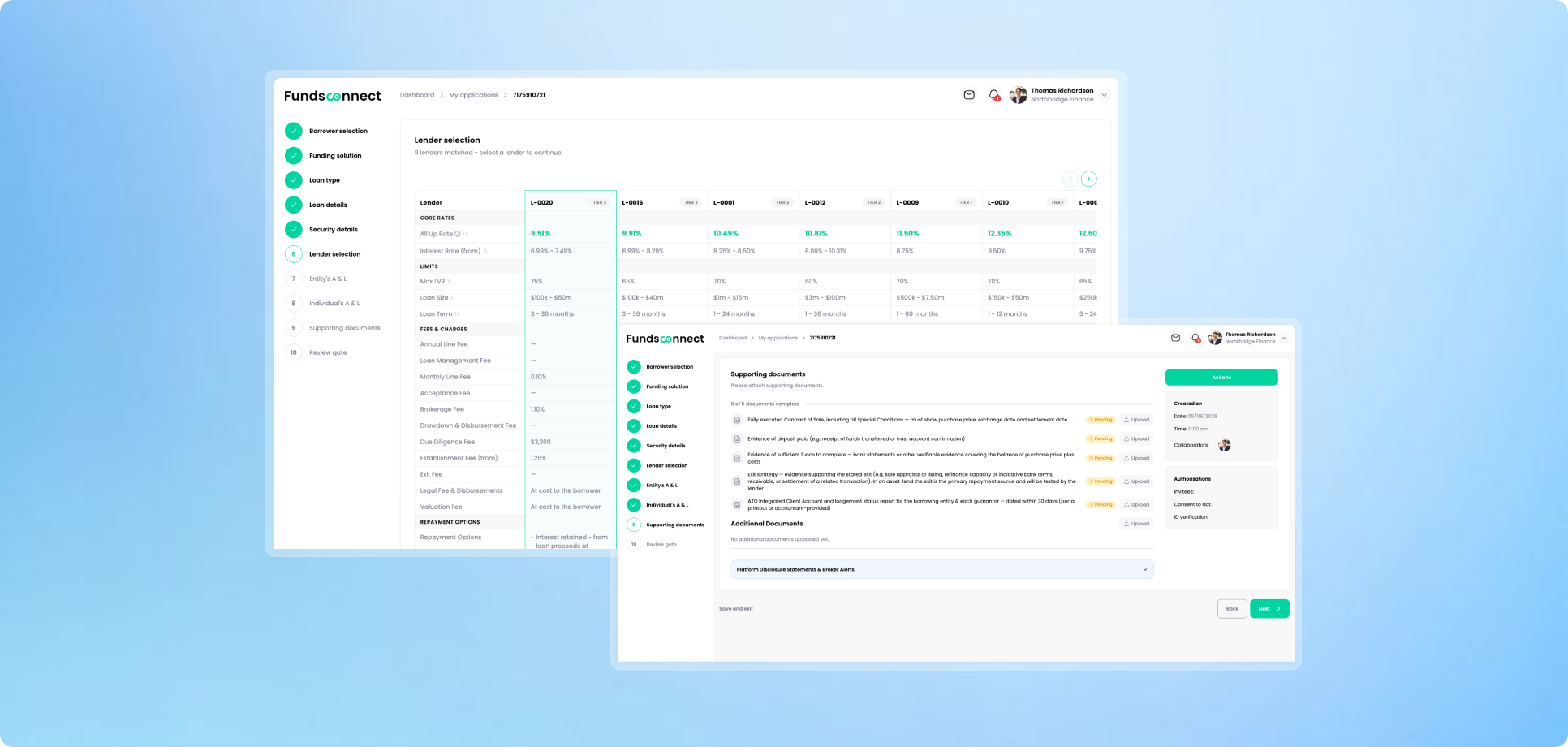The height and width of the screenshot is (747, 1568).
Task: Go to next lenders with right arrow
Action: pyautogui.click(x=1089, y=179)
